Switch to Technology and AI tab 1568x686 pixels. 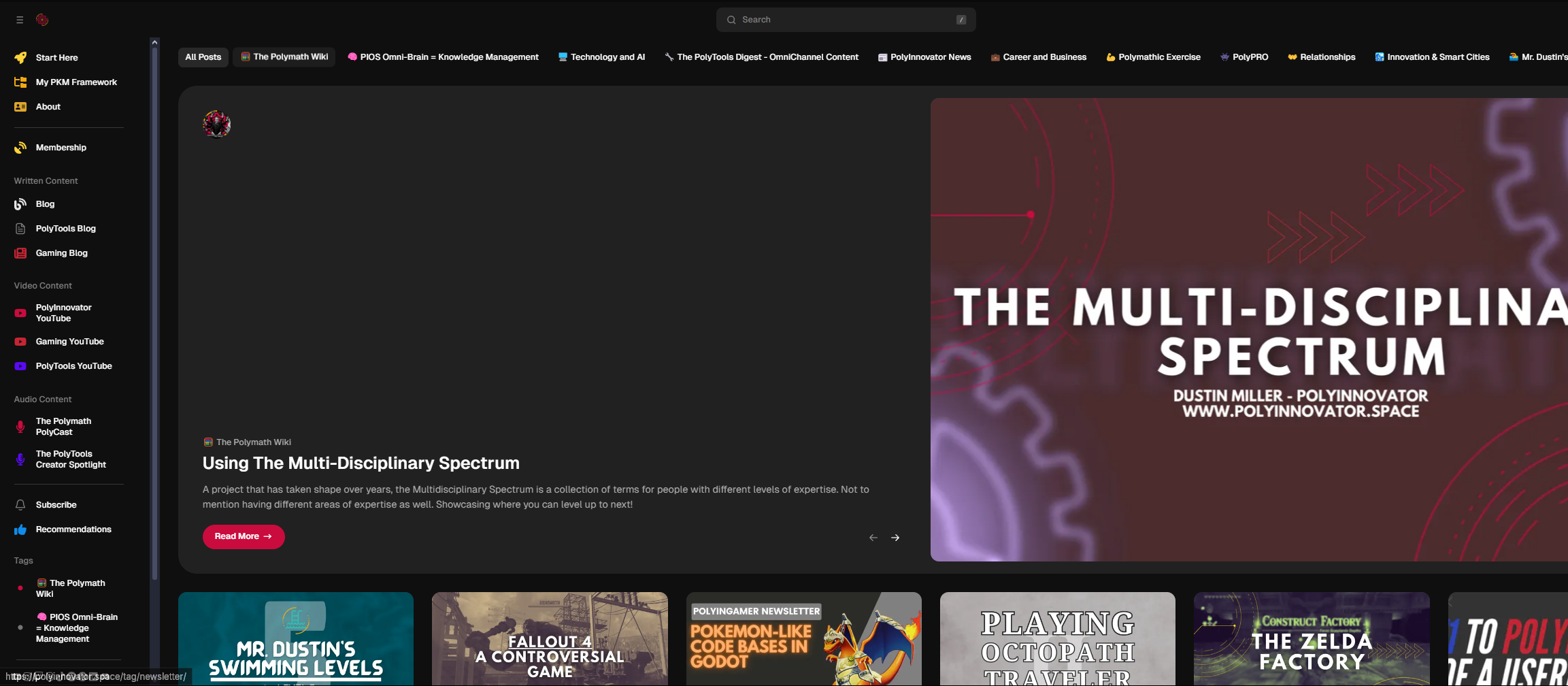pyautogui.click(x=601, y=57)
